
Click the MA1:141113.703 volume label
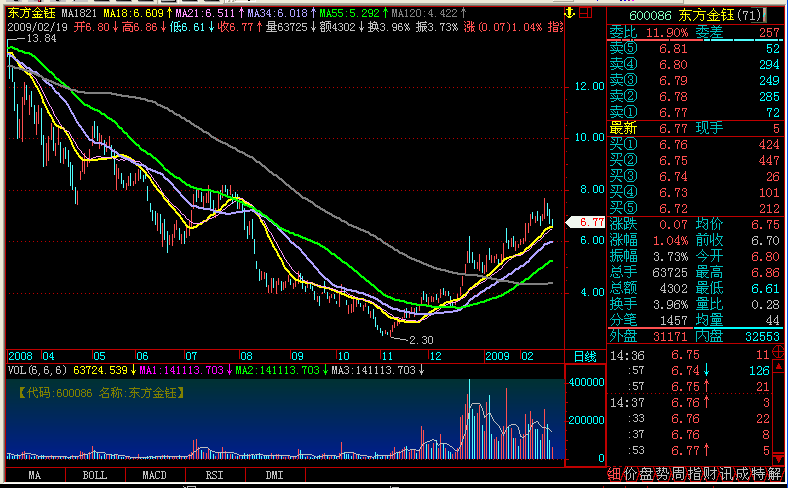tap(181, 370)
